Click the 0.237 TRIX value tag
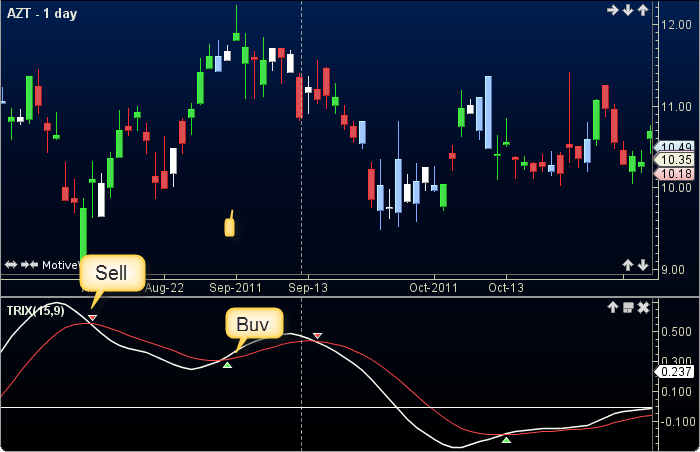Viewport: 700px width, 452px height. point(675,372)
